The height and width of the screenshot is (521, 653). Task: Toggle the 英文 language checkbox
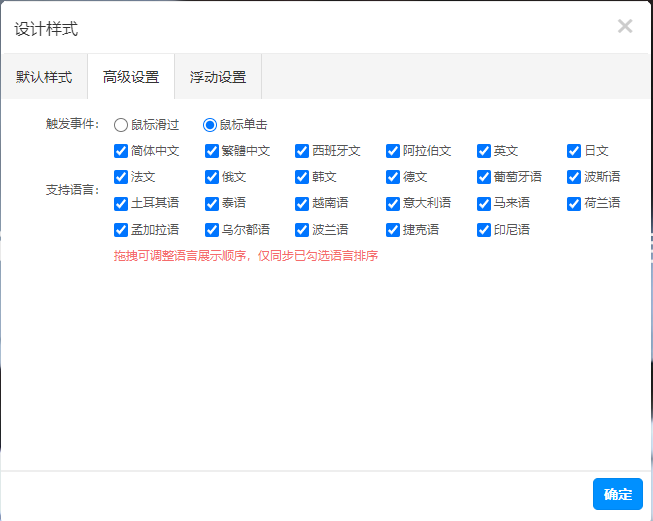tap(484, 151)
